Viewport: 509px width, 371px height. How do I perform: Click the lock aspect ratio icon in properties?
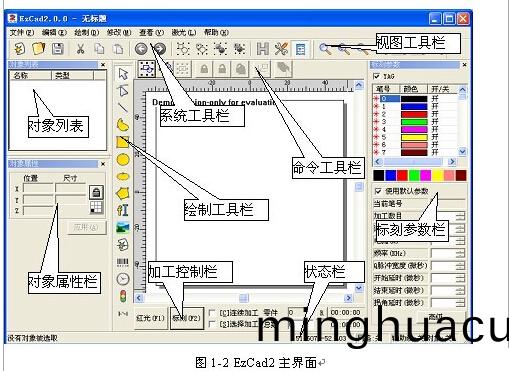click(96, 192)
